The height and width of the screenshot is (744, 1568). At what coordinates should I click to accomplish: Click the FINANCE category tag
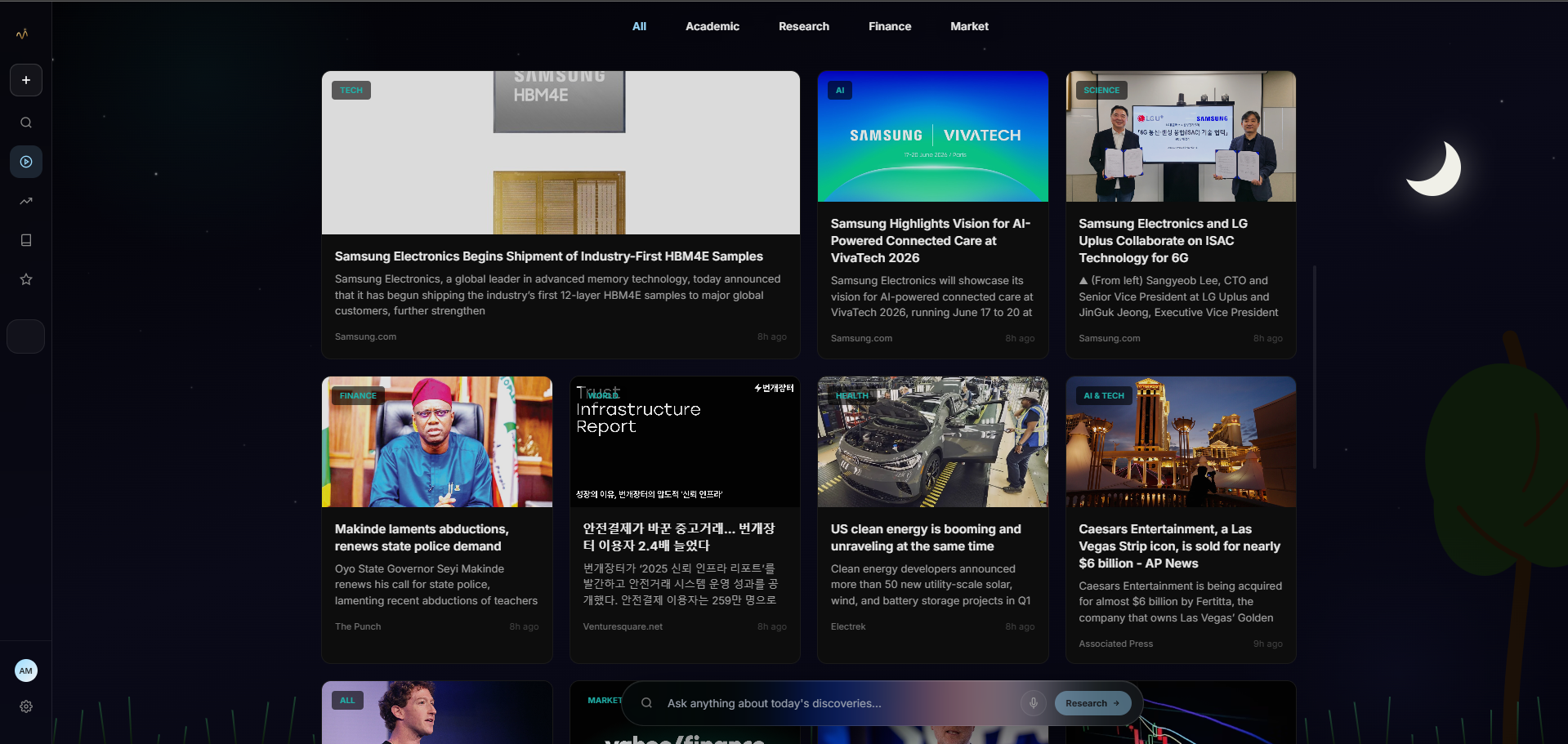(358, 395)
